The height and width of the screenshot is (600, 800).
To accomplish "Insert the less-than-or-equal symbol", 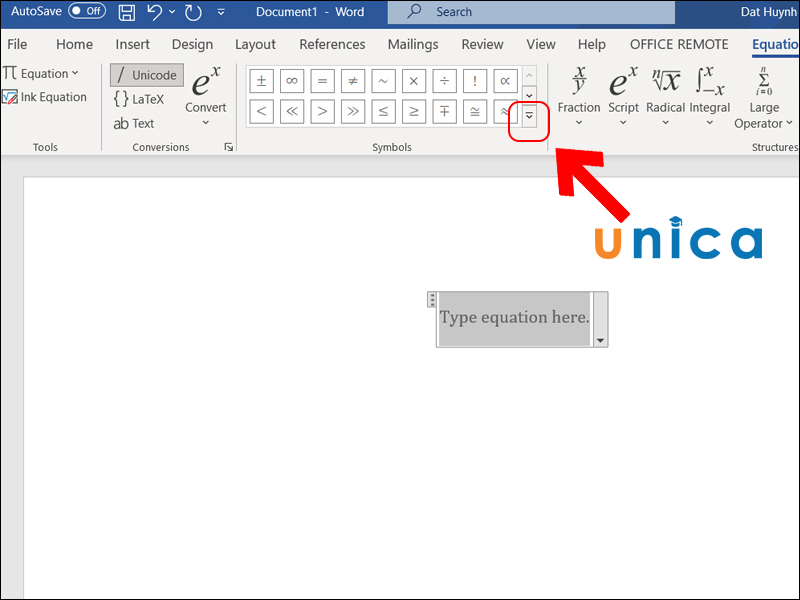I will (383, 111).
